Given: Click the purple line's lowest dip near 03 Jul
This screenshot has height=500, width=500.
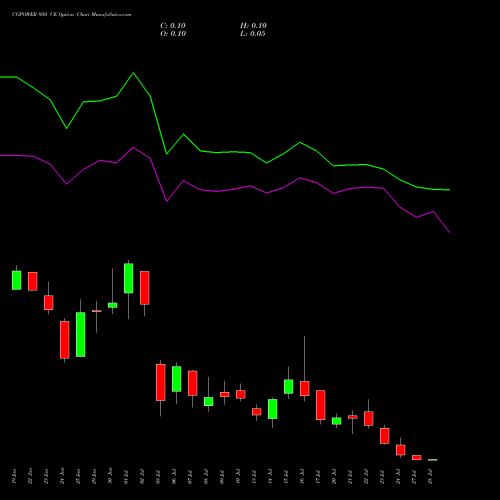Looking at the screenshot, I should [167, 201].
